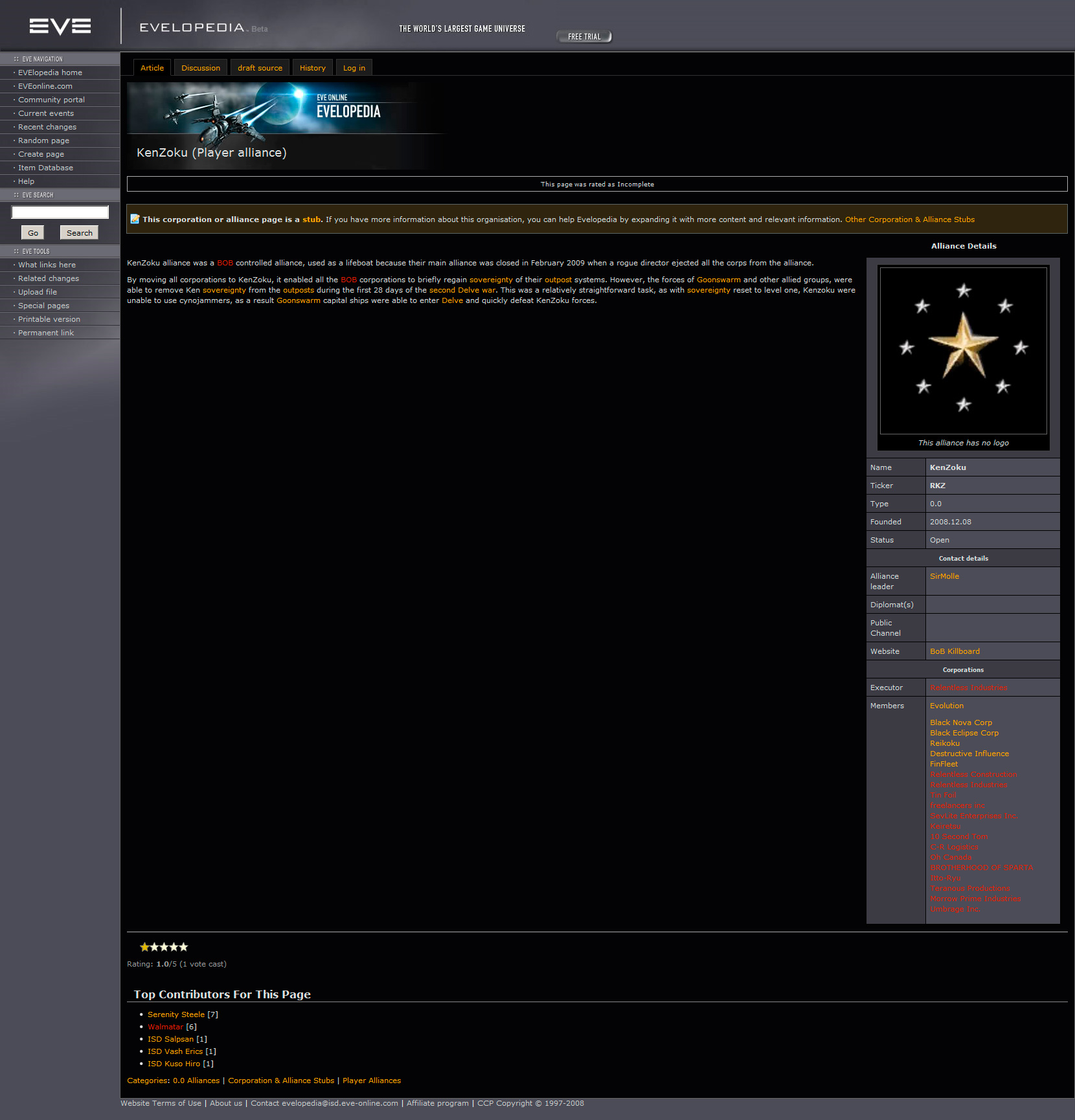Viewport: 1075px width, 1120px height.
Task: Switch to the Article tab
Action: 152,68
